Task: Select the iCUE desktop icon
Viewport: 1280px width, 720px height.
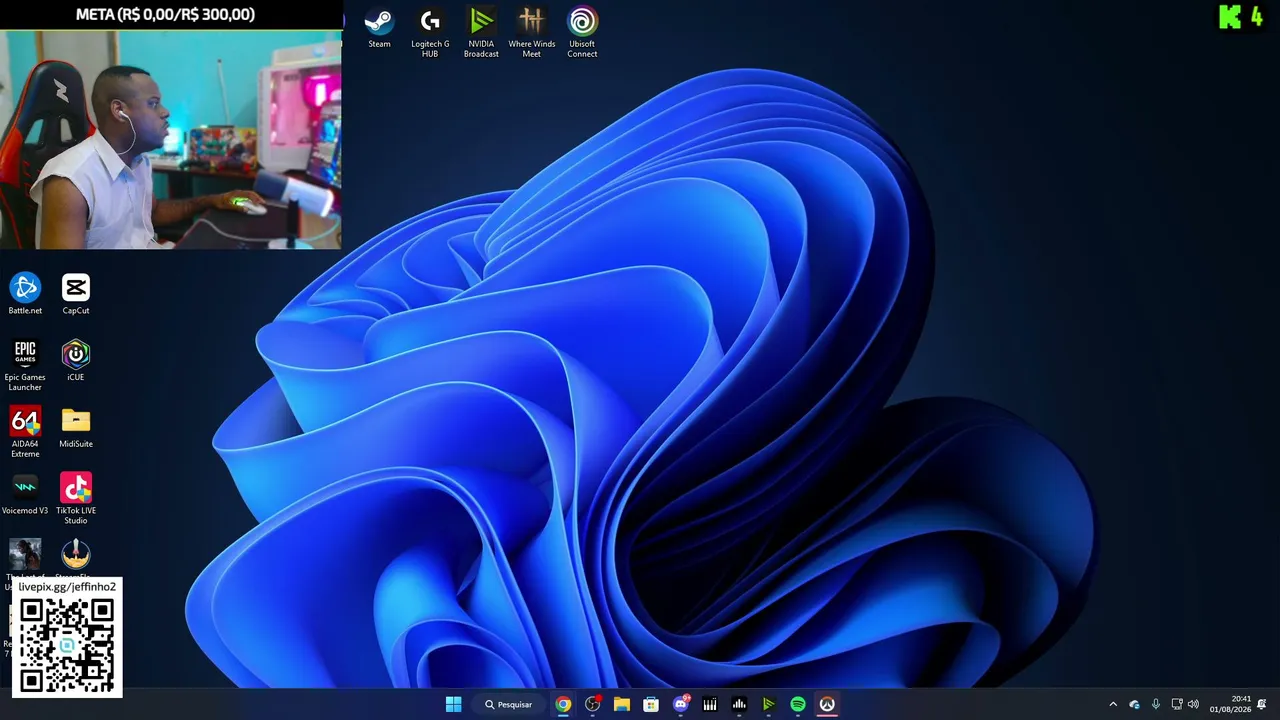Action: 76,361
